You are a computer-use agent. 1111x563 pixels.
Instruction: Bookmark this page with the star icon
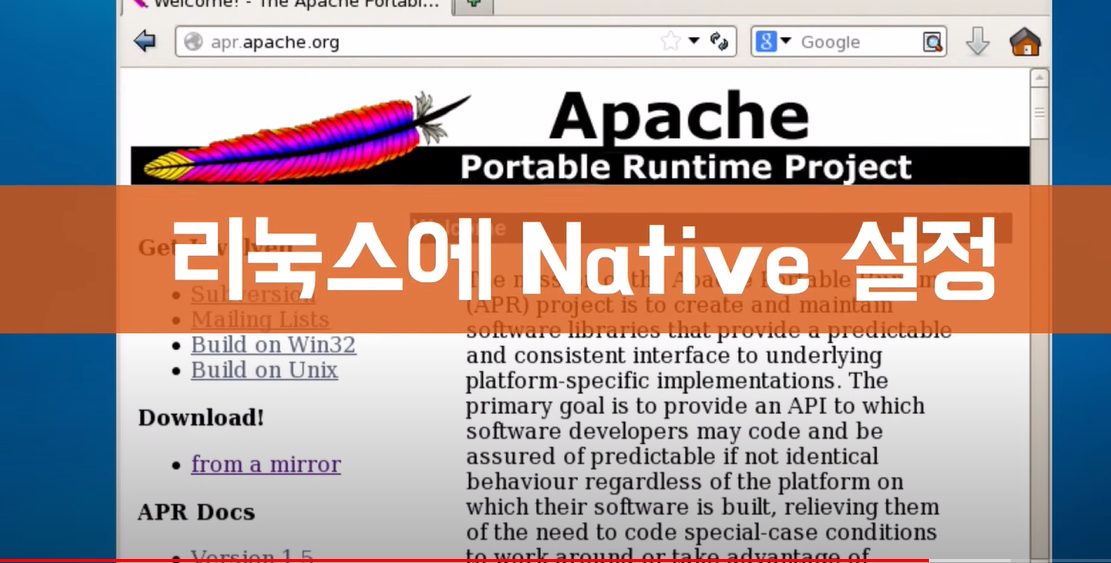coord(670,41)
